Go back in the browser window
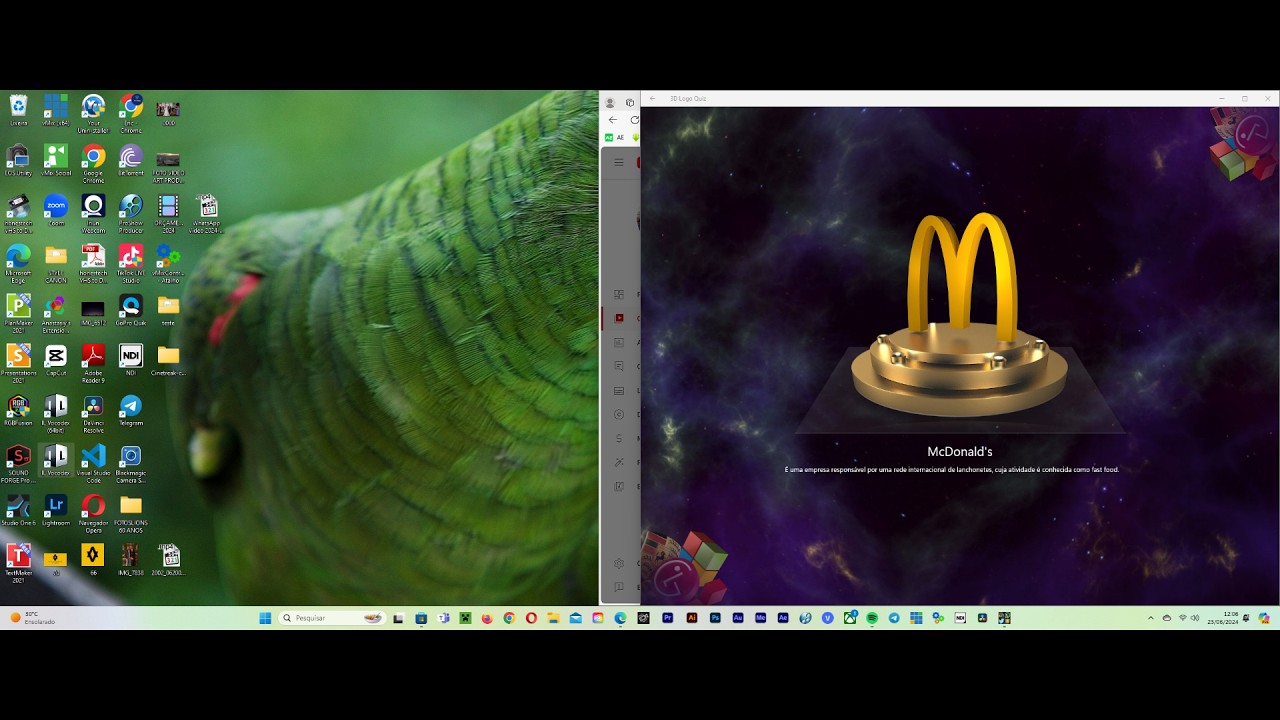Image resolution: width=1280 pixels, height=720 pixels. (x=613, y=120)
